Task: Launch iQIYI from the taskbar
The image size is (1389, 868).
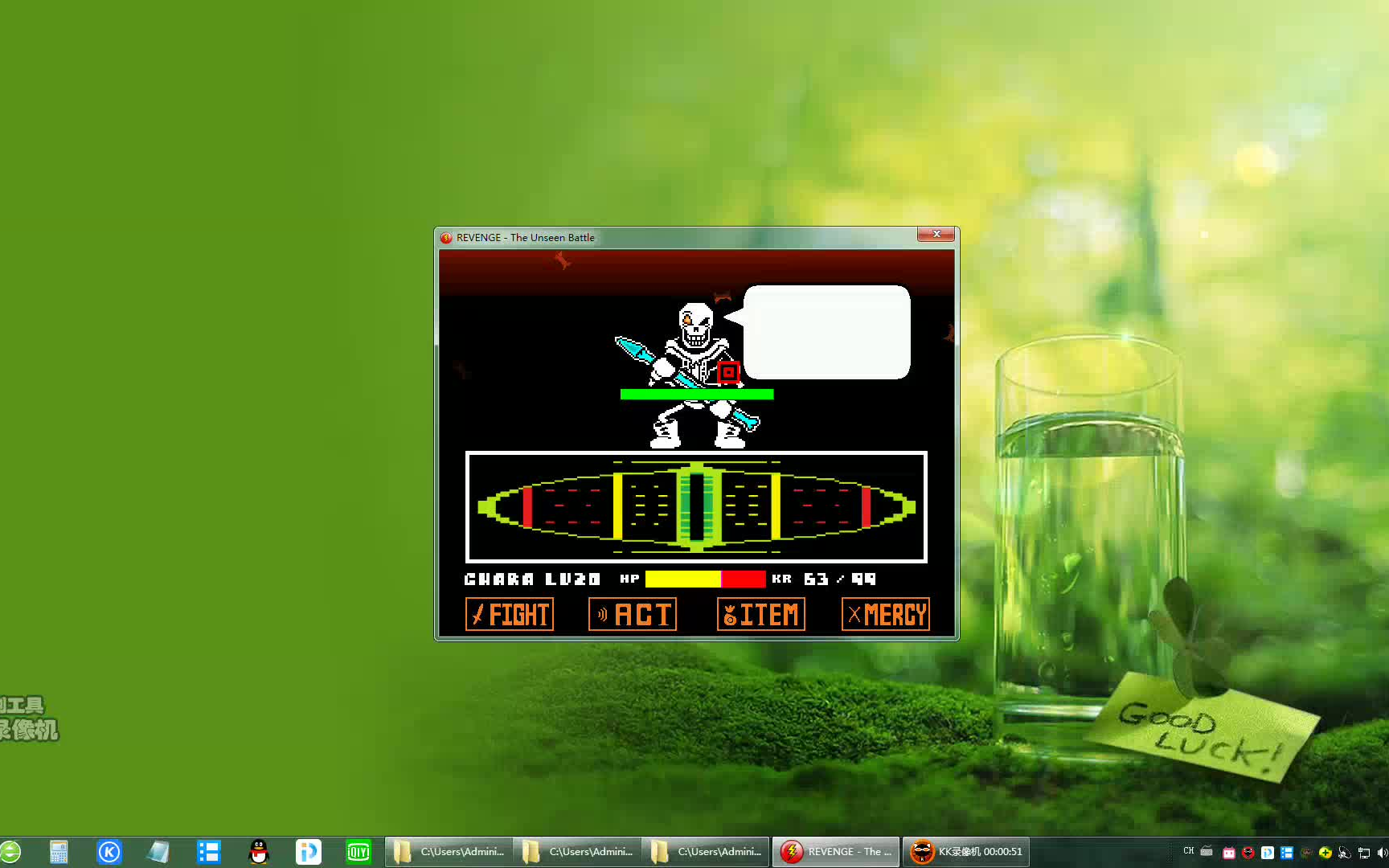Action: (359, 852)
